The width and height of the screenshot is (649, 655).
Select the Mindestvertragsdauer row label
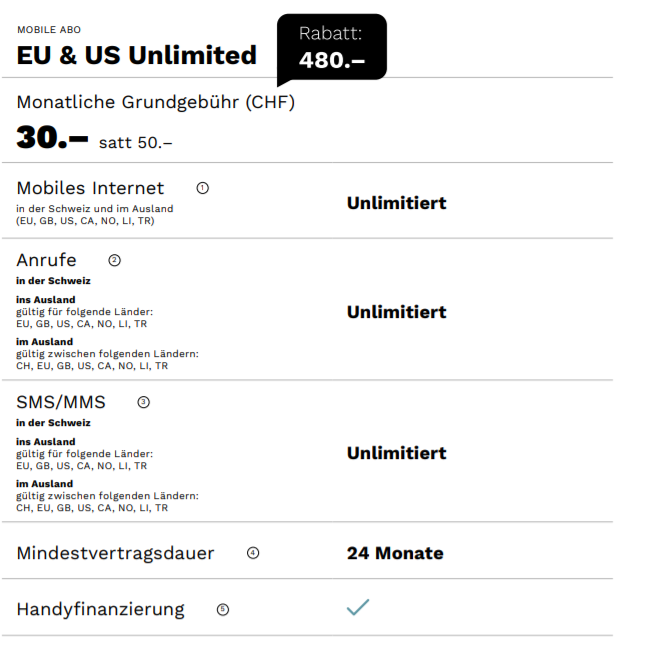tap(115, 553)
